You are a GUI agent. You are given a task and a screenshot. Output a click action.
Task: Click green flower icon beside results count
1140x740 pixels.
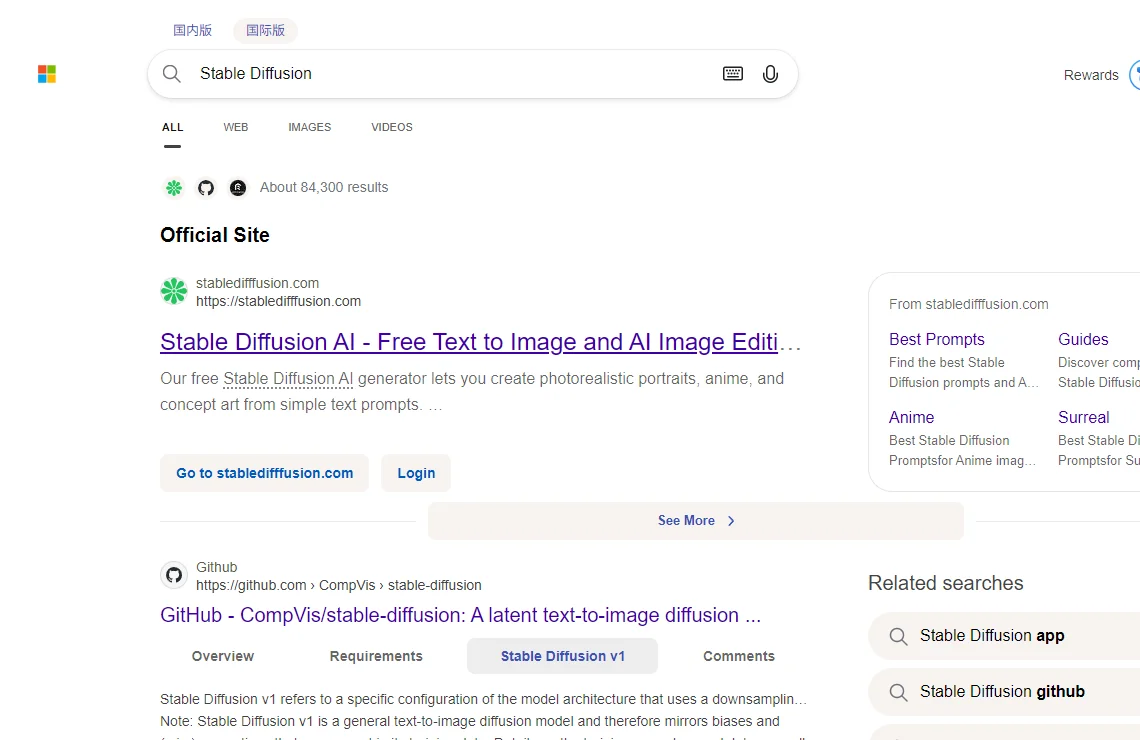coord(174,188)
